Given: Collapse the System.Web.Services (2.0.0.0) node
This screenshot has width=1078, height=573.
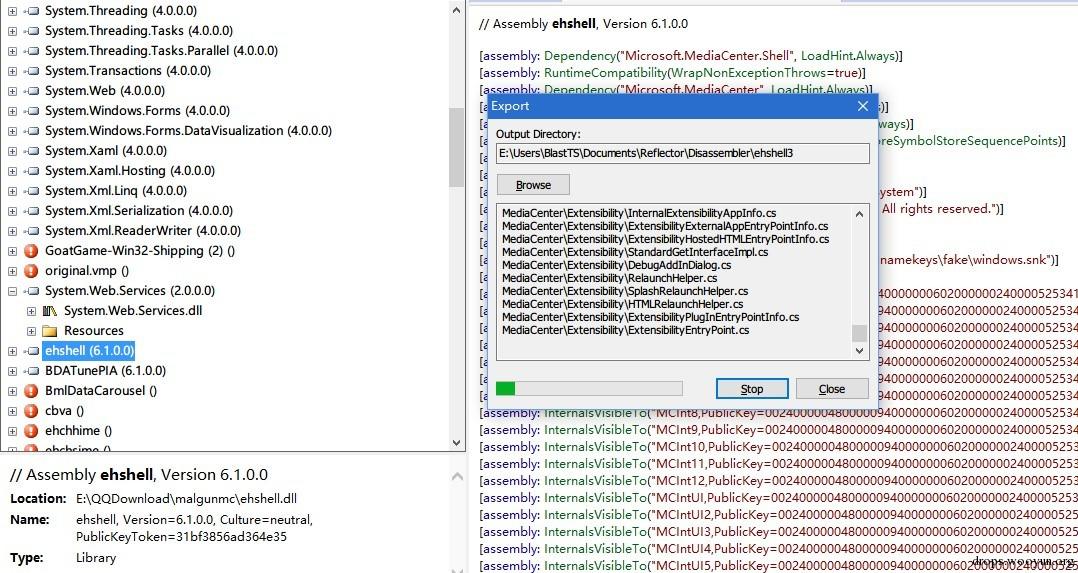Looking at the screenshot, I should click(12, 291).
